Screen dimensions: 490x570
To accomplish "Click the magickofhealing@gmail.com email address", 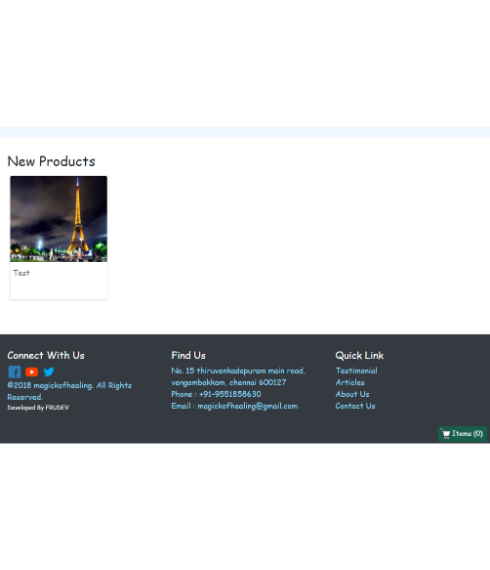I will click(x=248, y=406).
